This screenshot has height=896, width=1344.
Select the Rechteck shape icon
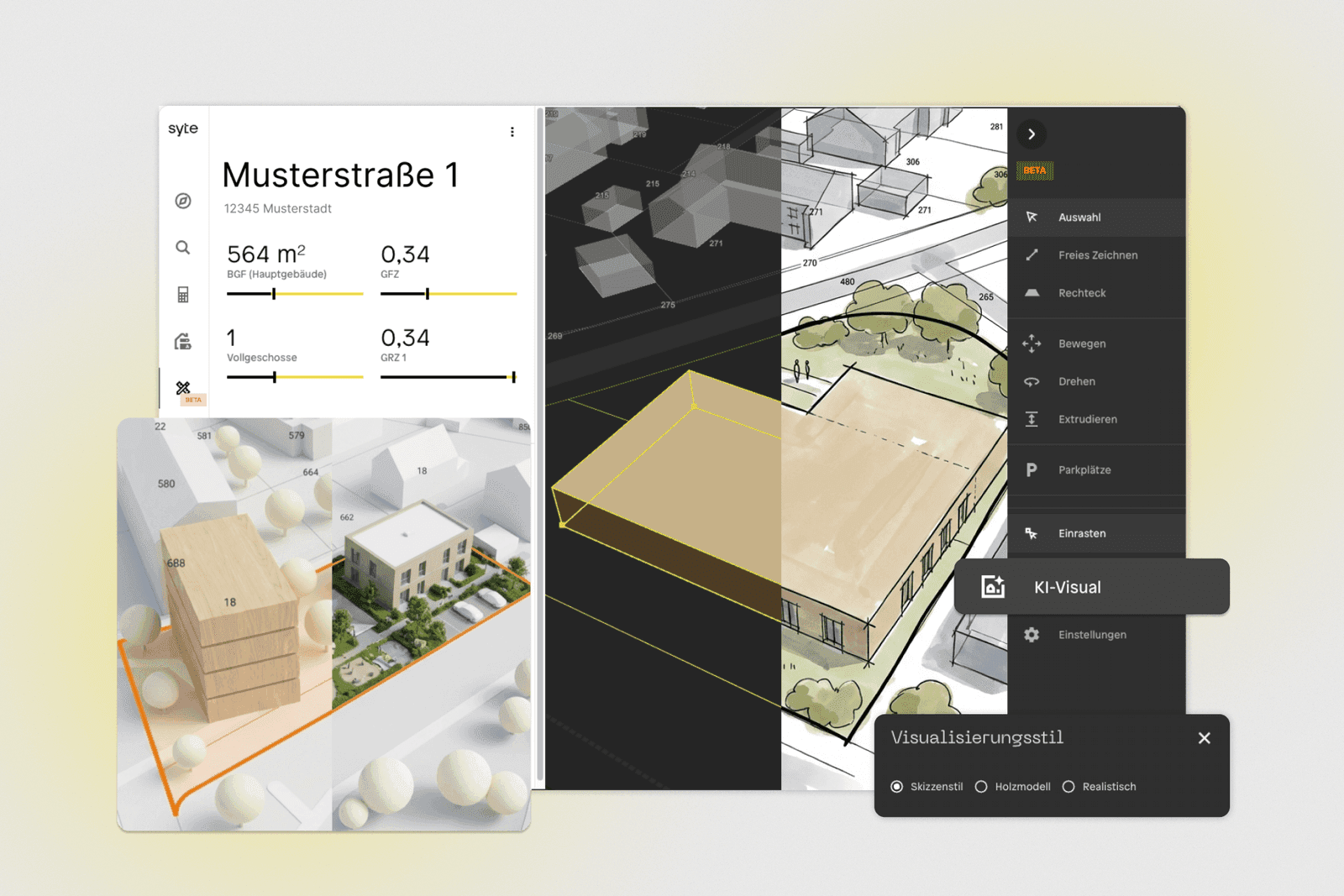(x=1032, y=293)
